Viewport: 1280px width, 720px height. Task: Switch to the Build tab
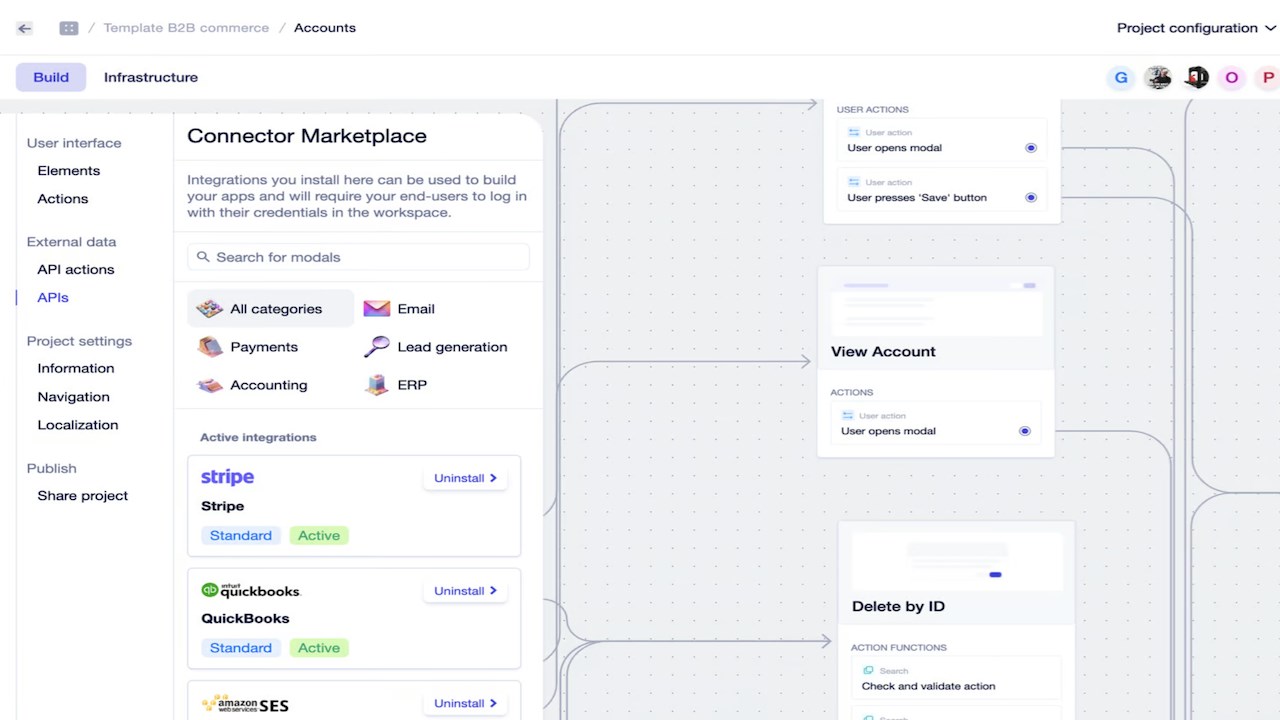51,77
